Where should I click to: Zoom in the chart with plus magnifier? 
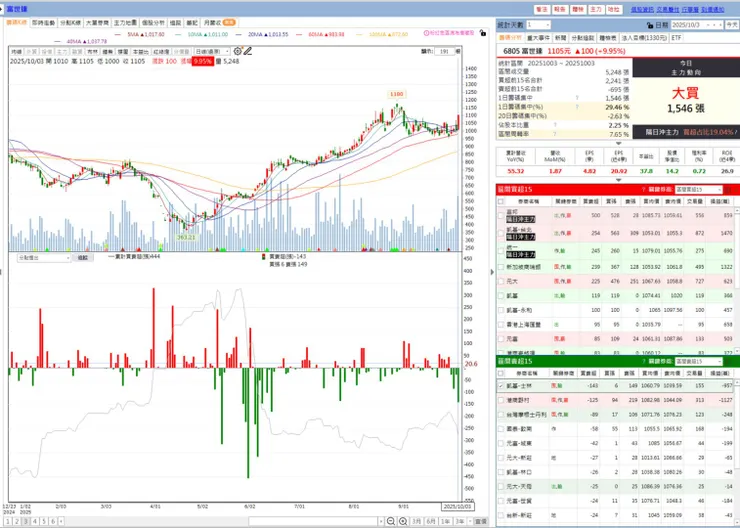pyautogui.click(x=403, y=521)
